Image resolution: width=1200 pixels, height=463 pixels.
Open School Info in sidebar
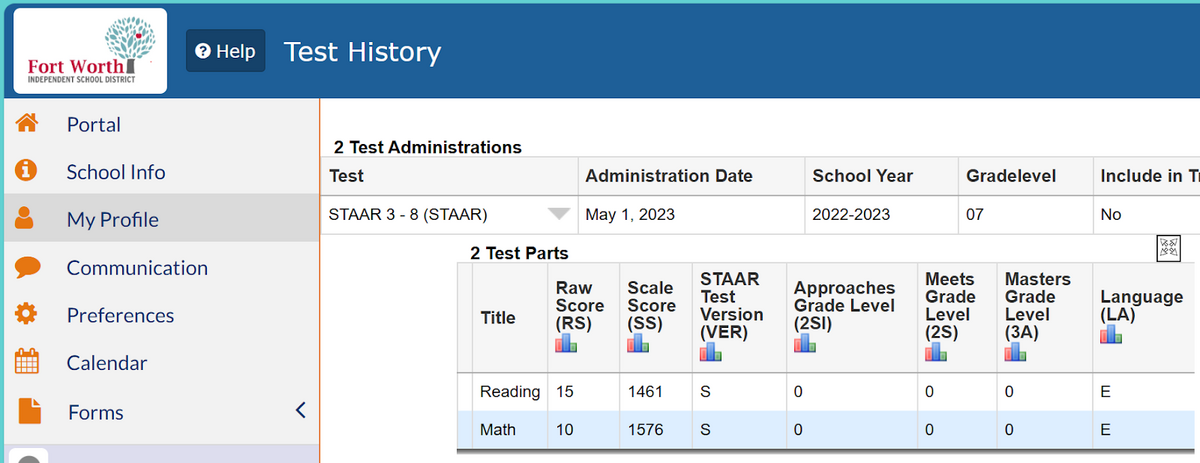(116, 172)
